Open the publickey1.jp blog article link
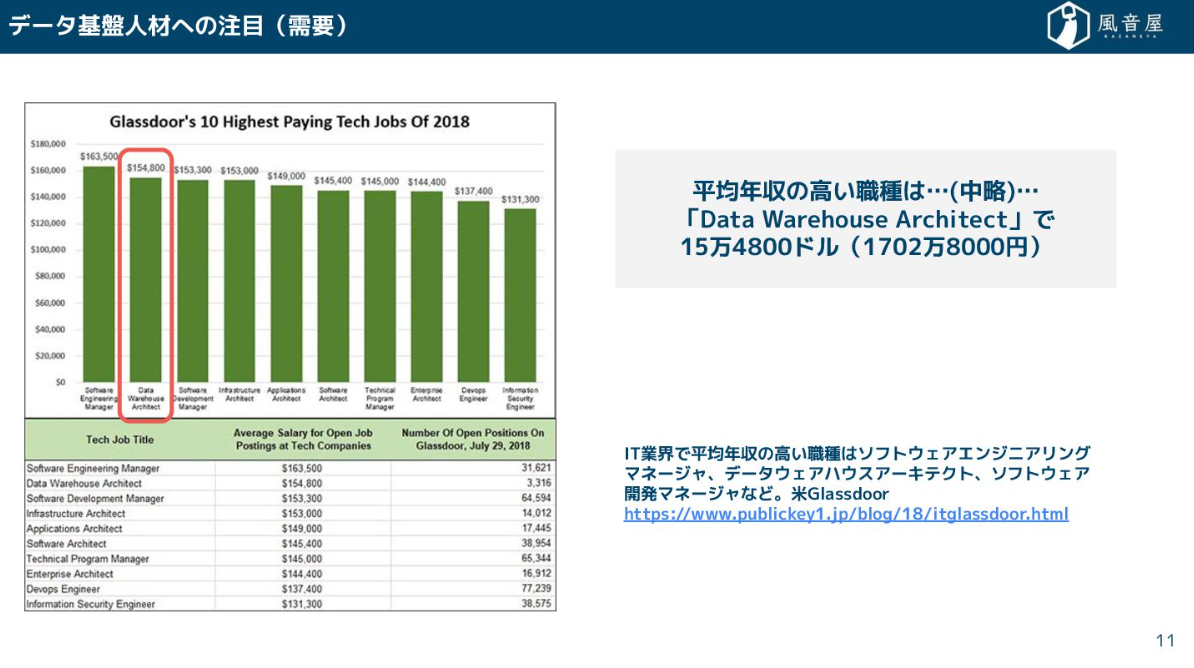 point(845,514)
